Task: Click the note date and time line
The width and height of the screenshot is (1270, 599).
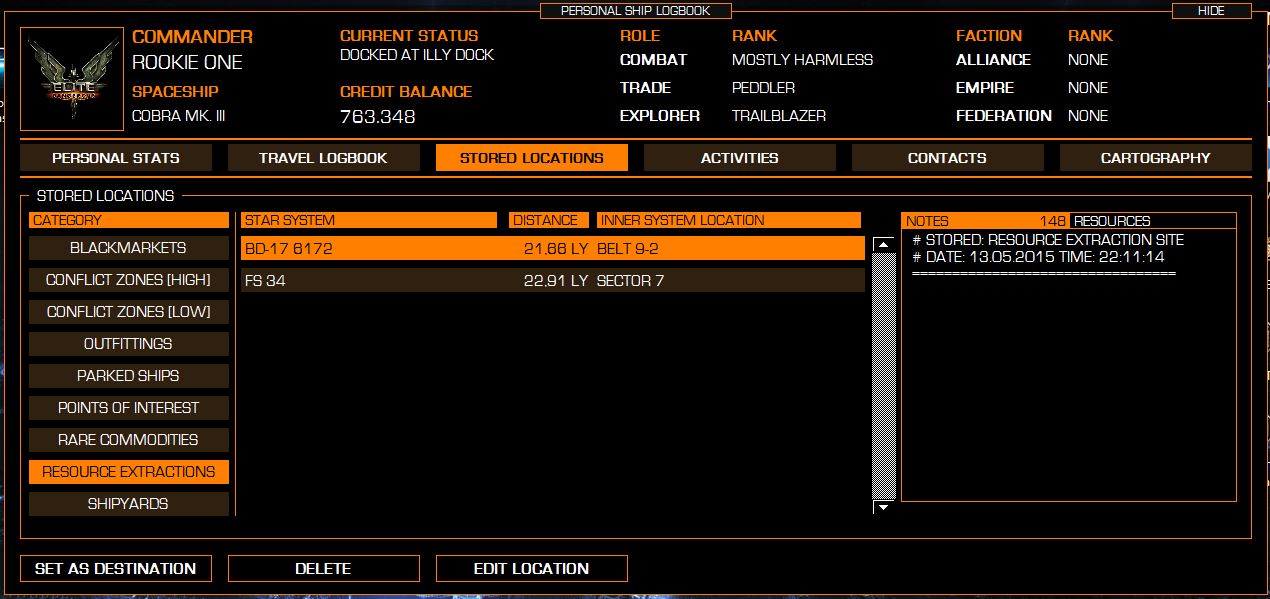Action: pyautogui.click(x=1038, y=257)
